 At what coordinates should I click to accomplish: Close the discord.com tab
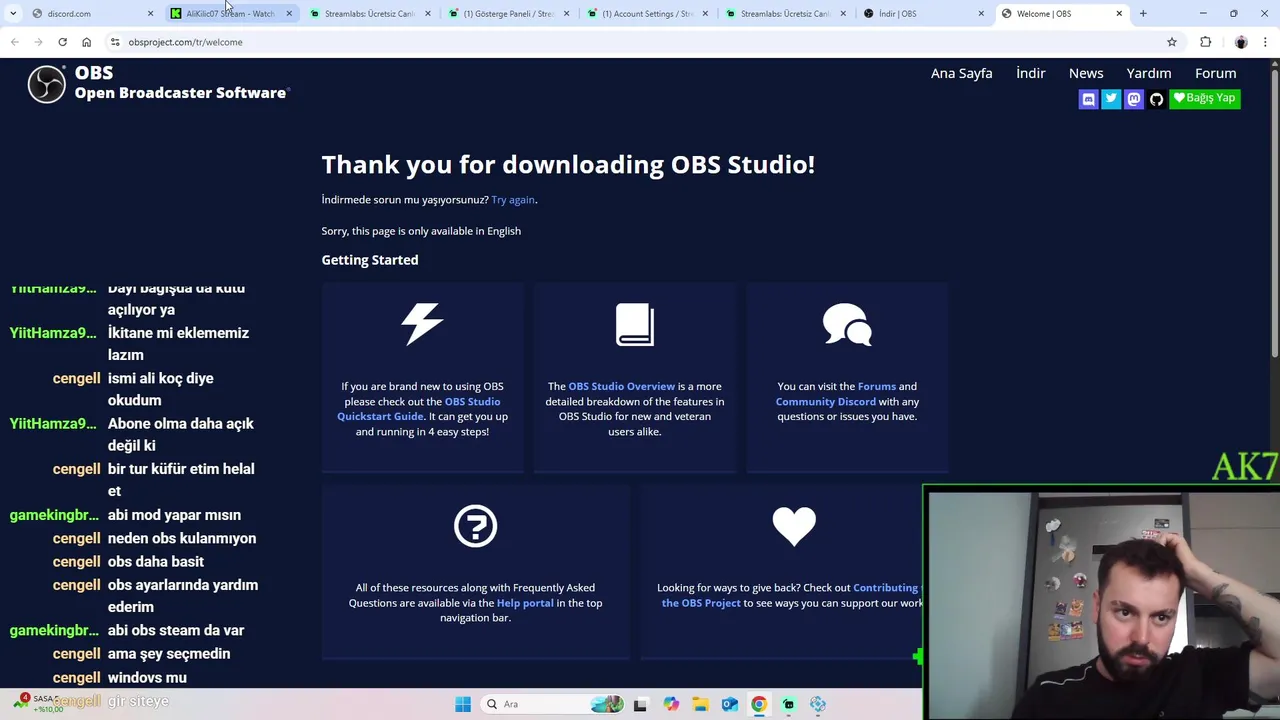tap(150, 13)
